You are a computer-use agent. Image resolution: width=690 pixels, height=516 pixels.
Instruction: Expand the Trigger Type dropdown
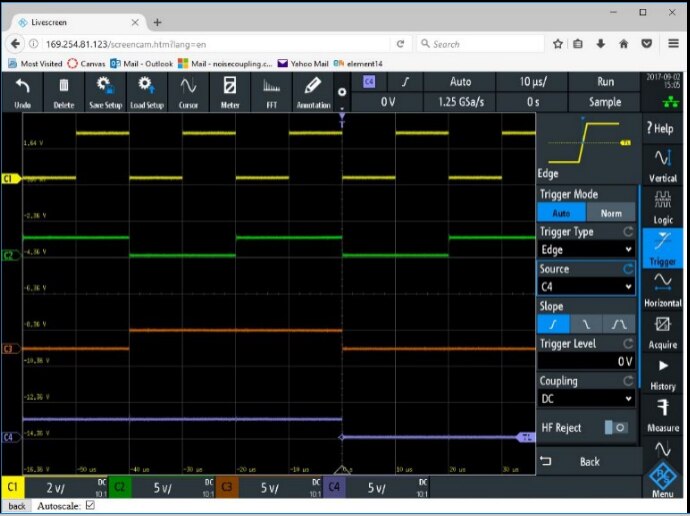[x=587, y=250]
